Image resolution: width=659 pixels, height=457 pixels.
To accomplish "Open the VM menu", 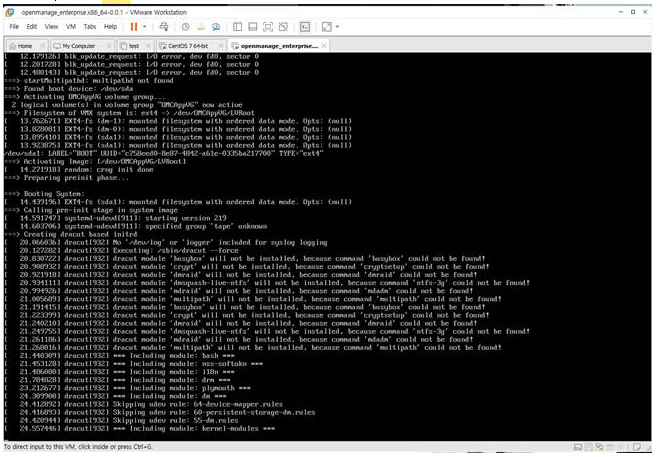I will click(x=71, y=26).
